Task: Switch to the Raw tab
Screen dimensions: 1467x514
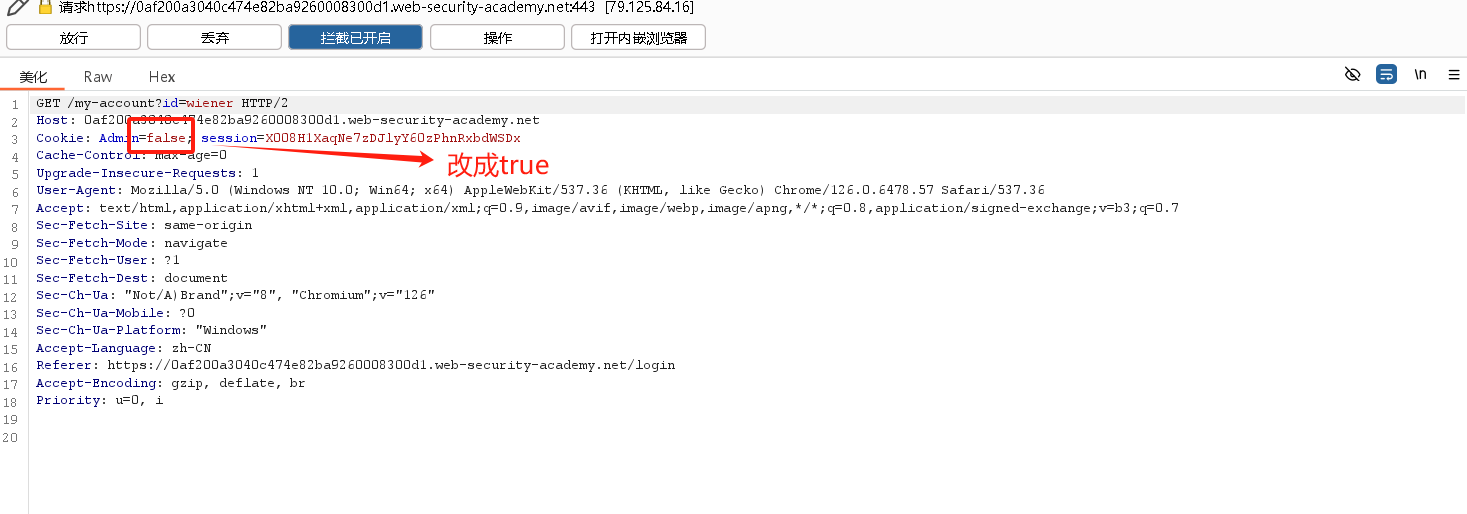Action: [x=98, y=77]
